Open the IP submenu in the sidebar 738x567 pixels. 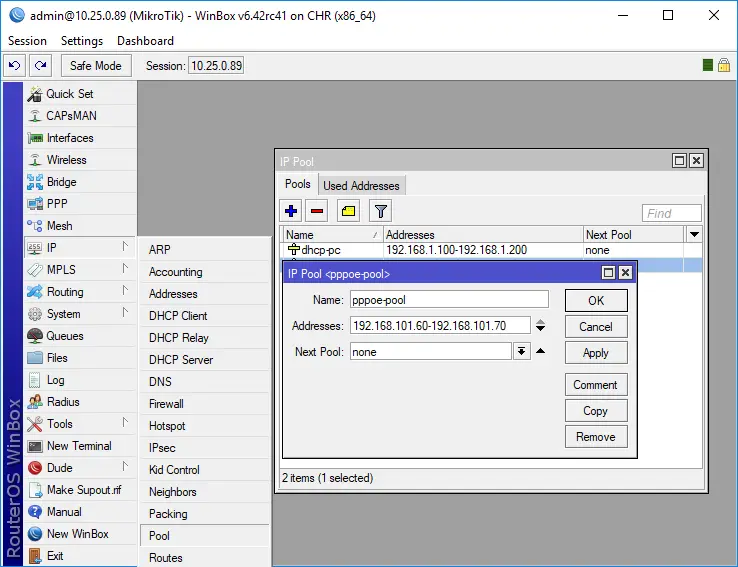80,248
